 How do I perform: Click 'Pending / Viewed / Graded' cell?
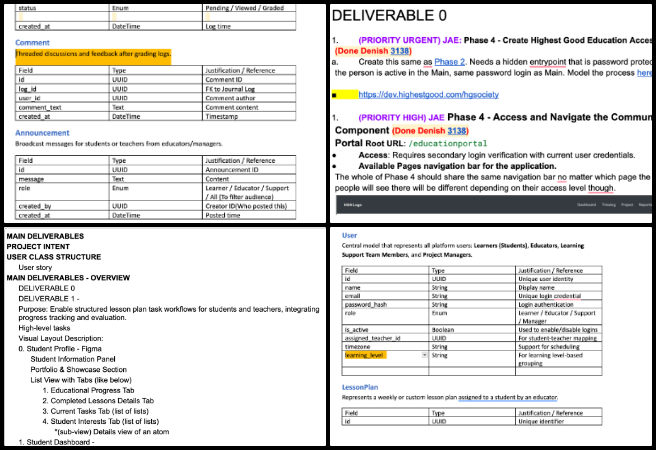pos(249,8)
